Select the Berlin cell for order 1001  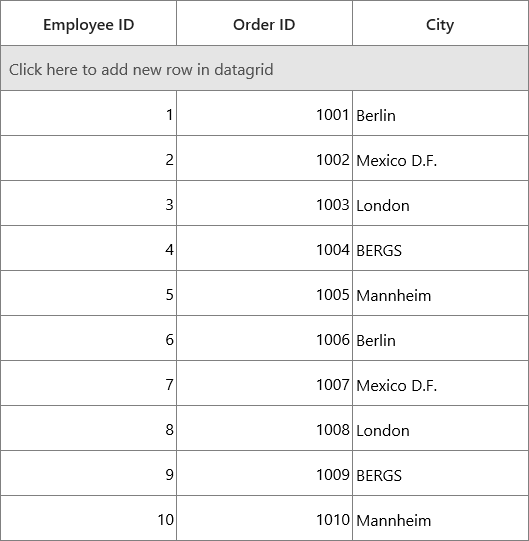pos(440,113)
